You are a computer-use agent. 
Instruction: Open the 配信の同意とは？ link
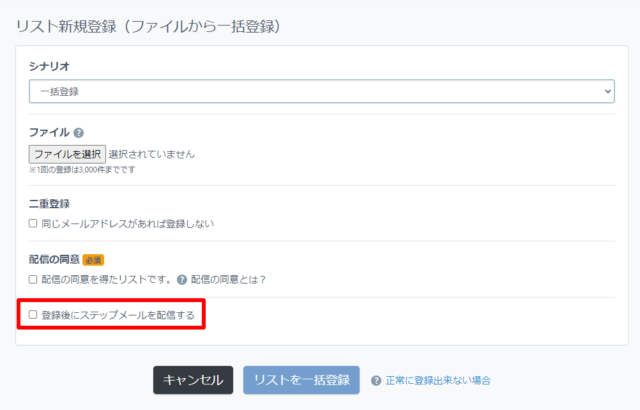(229, 280)
